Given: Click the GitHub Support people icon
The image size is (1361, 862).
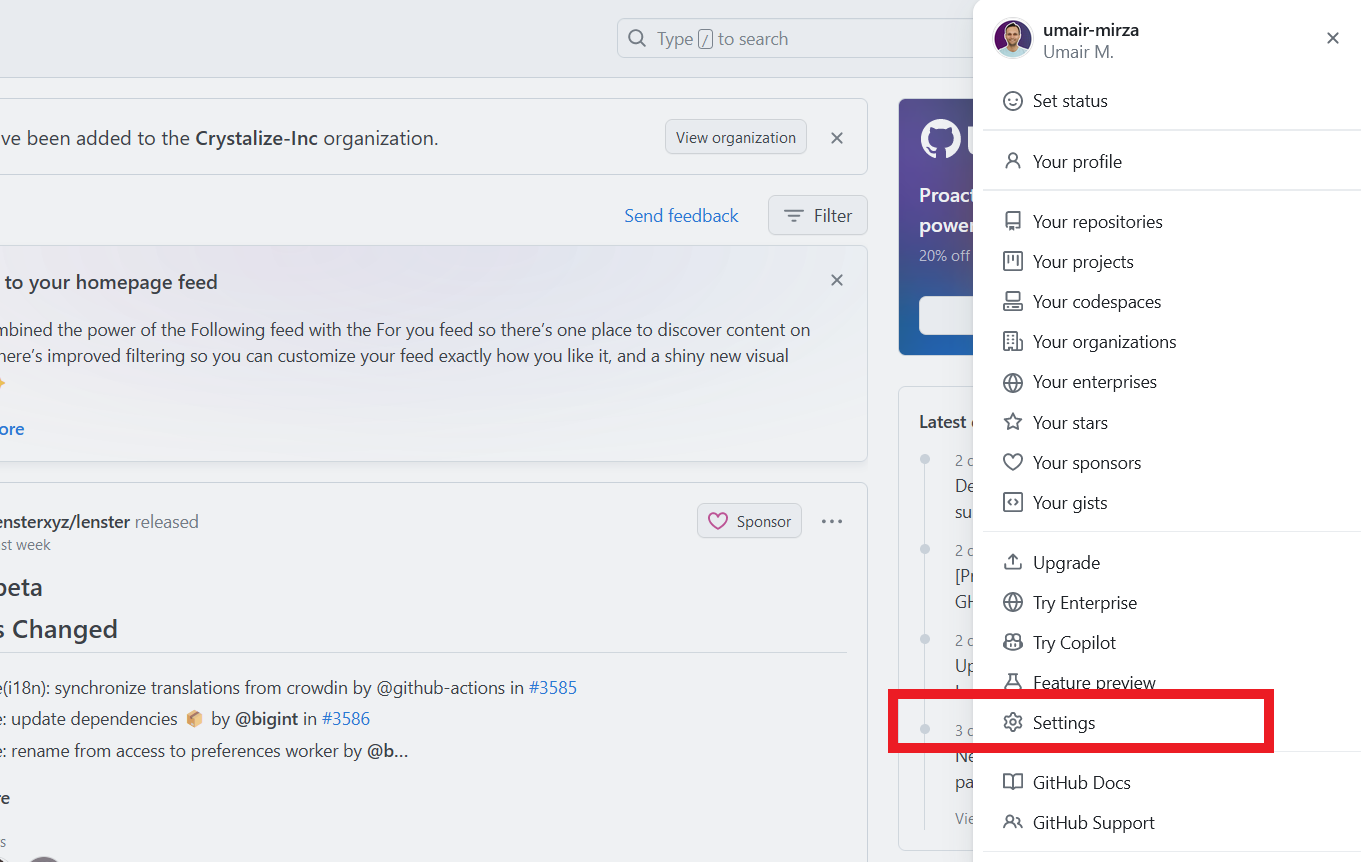Looking at the screenshot, I should tap(1013, 823).
